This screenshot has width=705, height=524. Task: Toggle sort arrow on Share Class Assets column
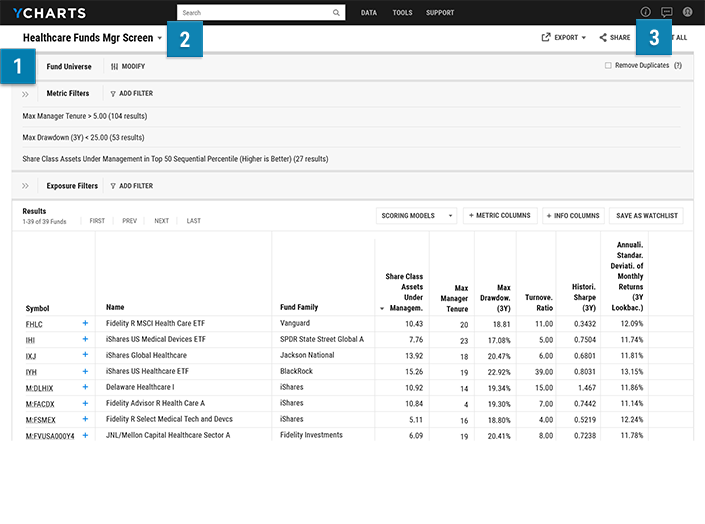[x=382, y=309]
